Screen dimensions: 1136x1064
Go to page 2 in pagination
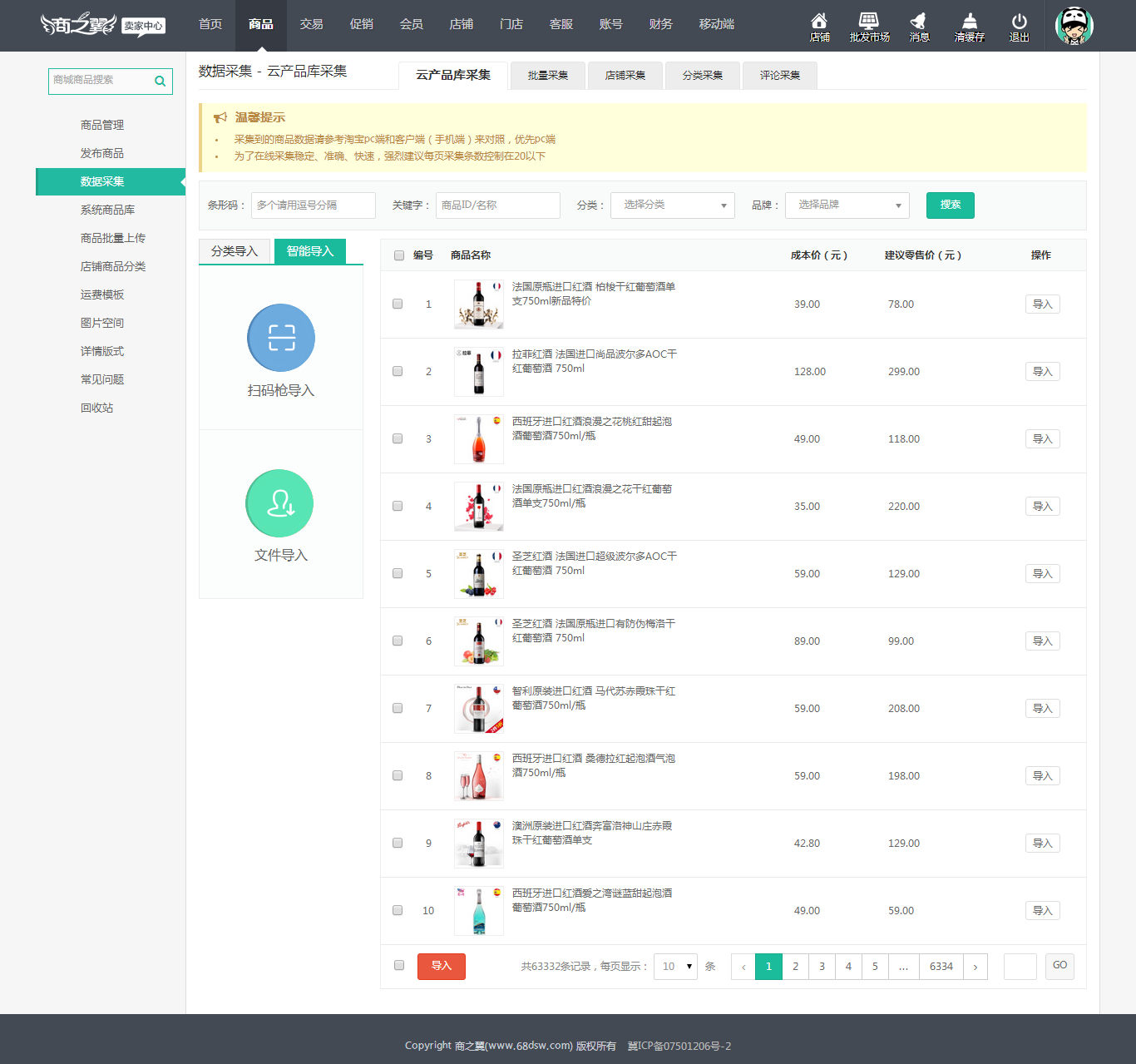(x=795, y=967)
